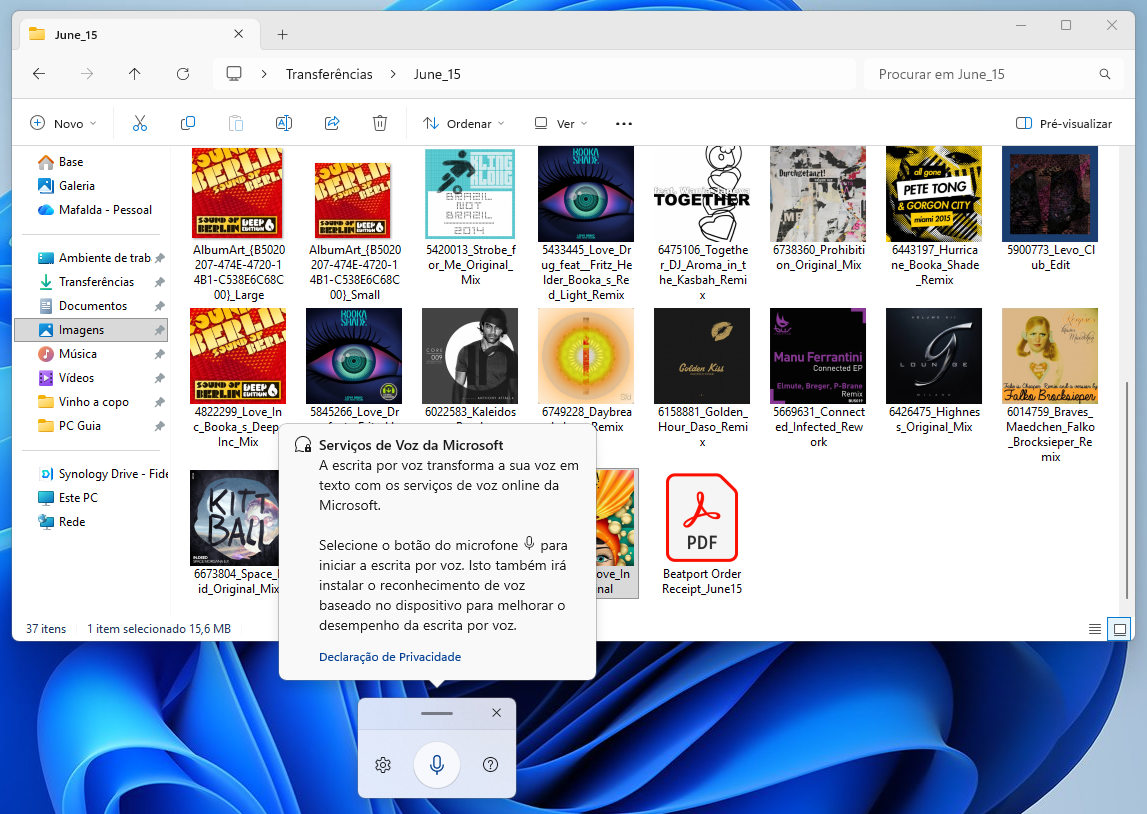Close the voice typing toolbar

pyautogui.click(x=497, y=713)
